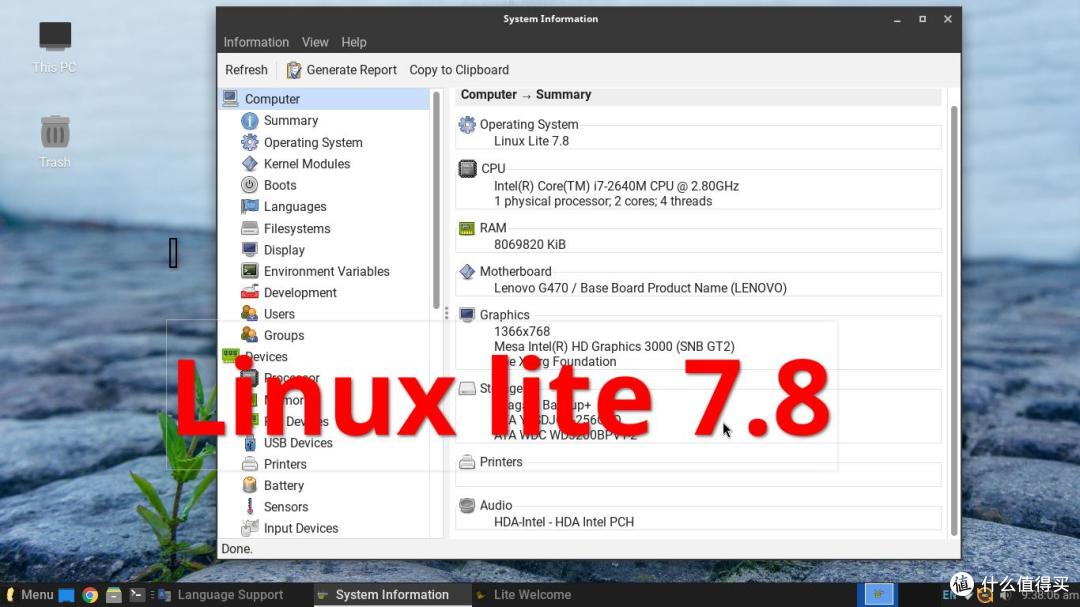This screenshot has width=1080, height=607.
Task: Select USB Devices tree item
Action: [298, 442]
